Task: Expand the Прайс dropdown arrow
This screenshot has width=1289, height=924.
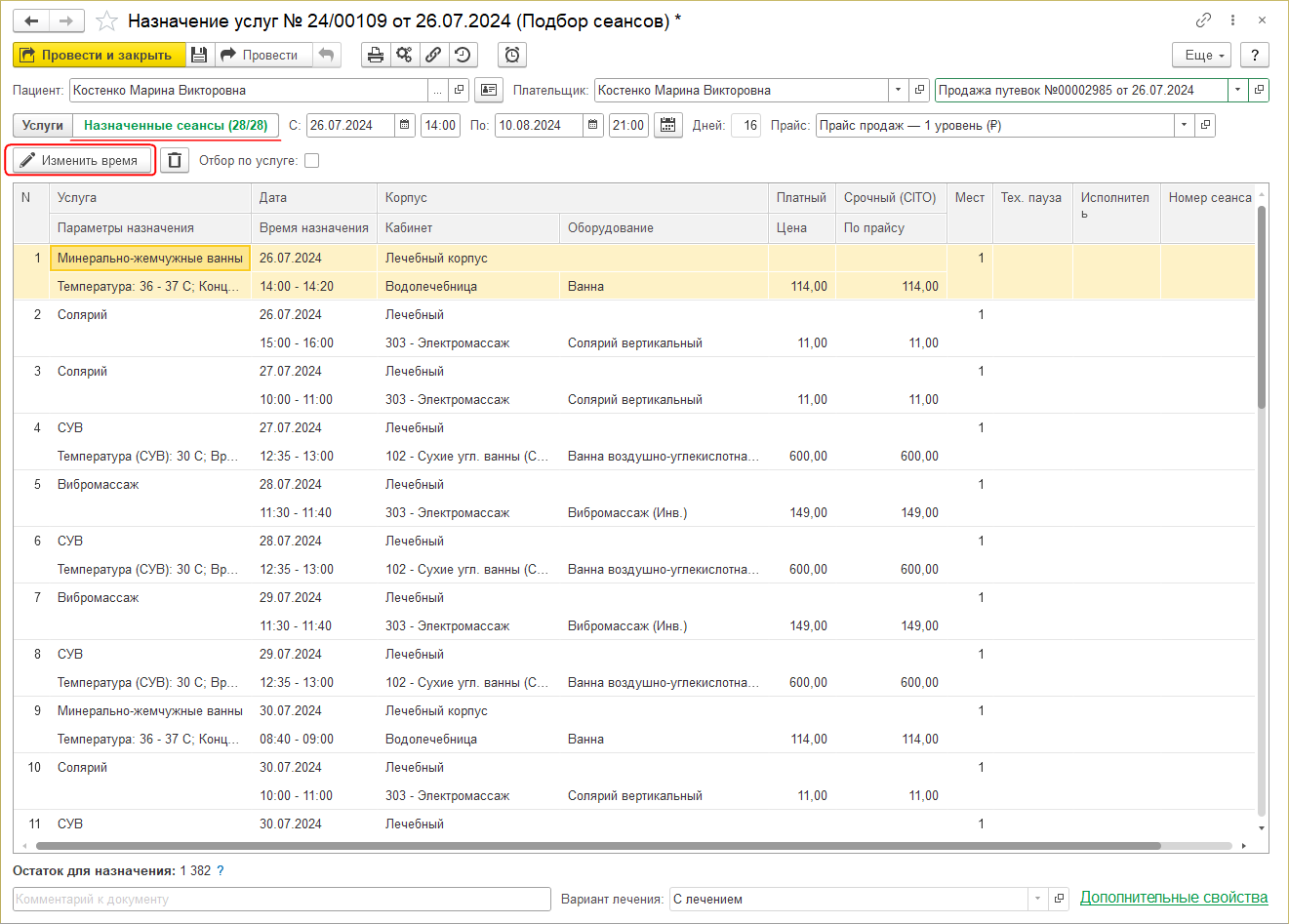Action: tap(1185, 125)
